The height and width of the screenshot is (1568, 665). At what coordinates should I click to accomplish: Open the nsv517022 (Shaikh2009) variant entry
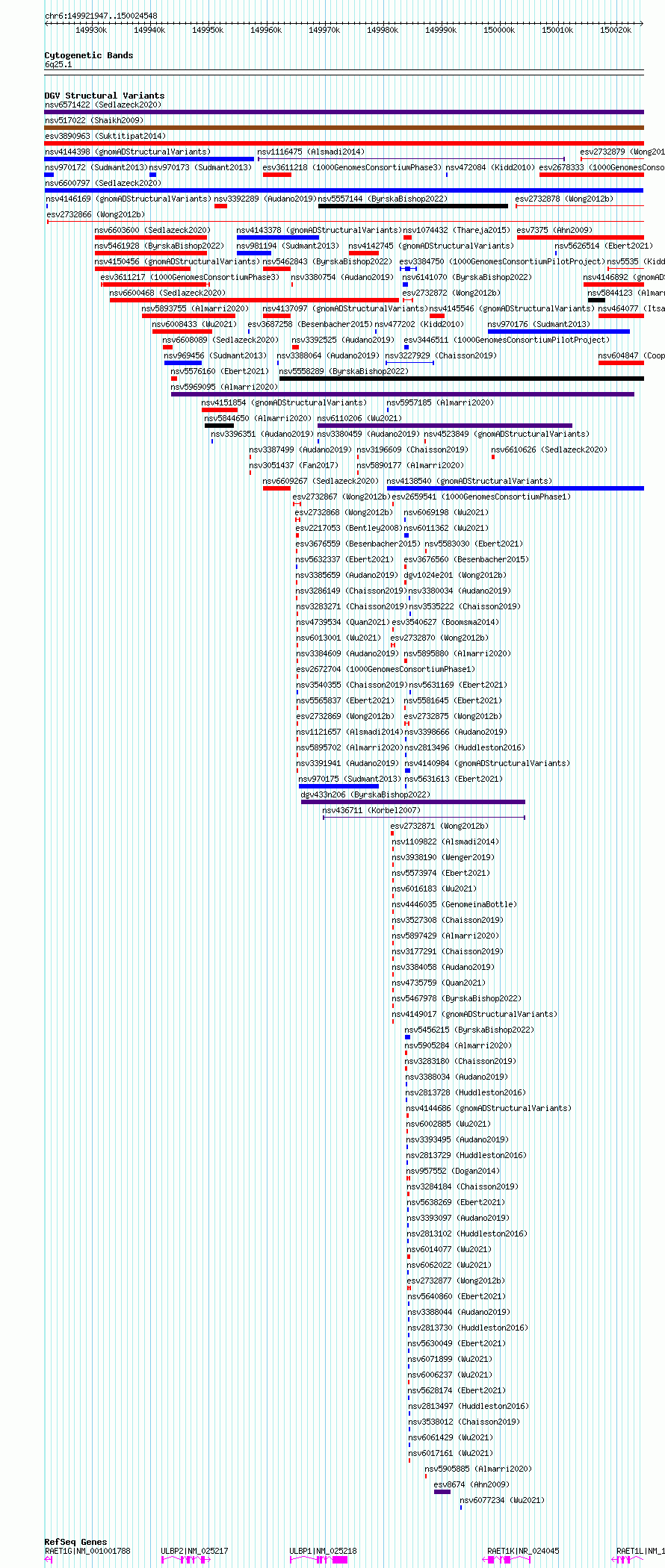[x=94, y=121]
